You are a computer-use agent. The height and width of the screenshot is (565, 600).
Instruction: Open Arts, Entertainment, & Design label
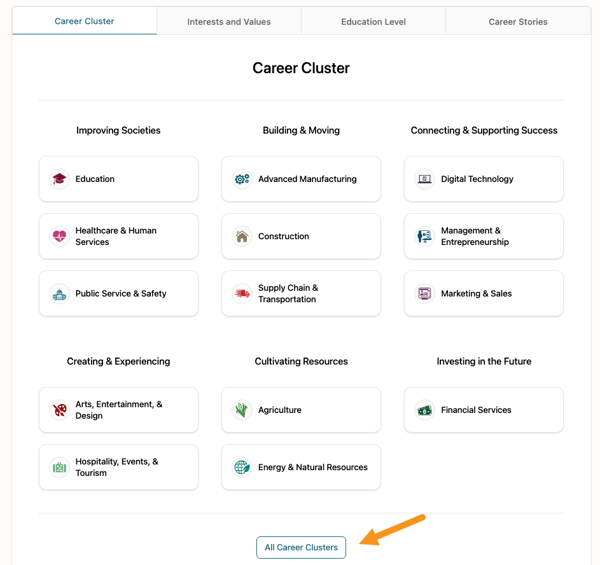[119, 410]
